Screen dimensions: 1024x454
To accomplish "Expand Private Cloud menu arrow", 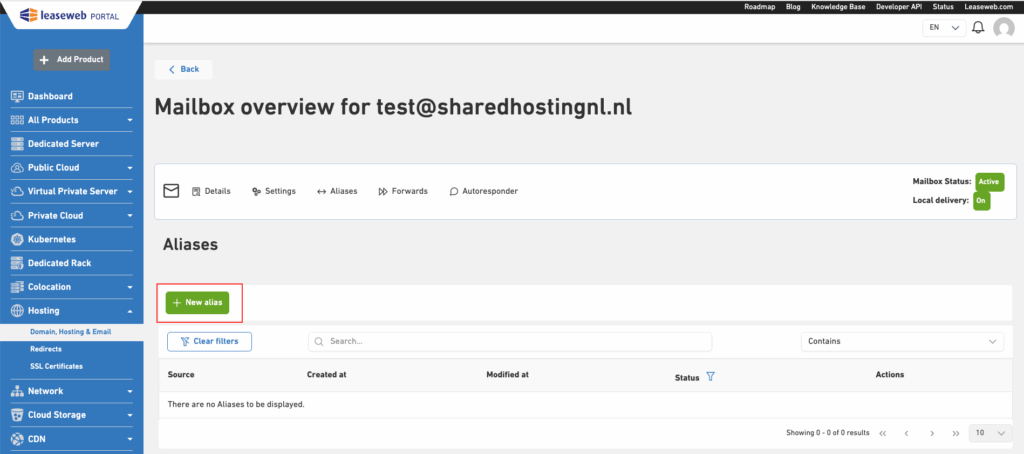I will (130, 216).
